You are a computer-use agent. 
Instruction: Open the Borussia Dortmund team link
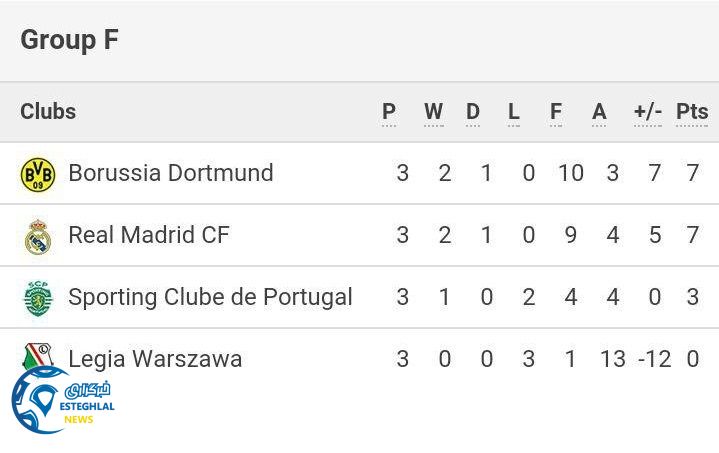170,173
